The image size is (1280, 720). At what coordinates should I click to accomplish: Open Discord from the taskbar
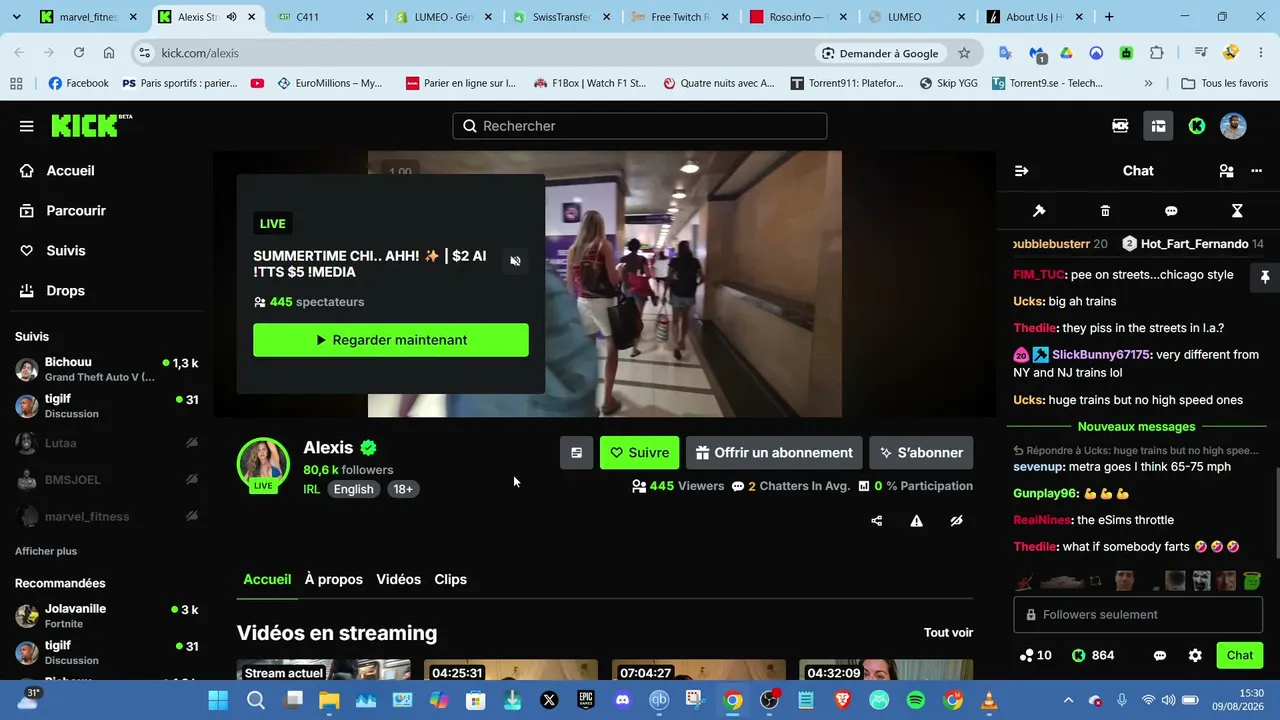click(623, 700)
